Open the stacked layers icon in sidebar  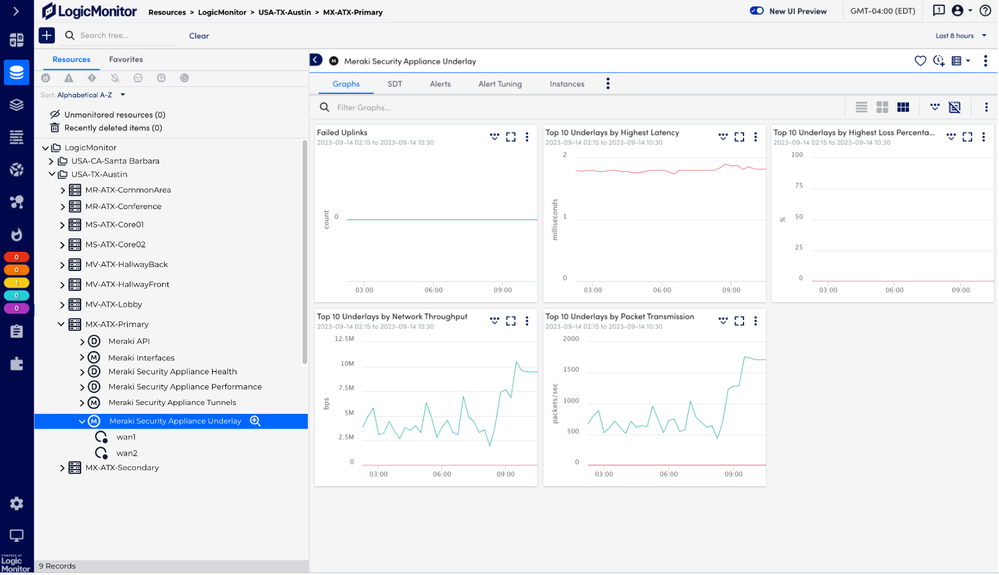(x=17, y=104)
